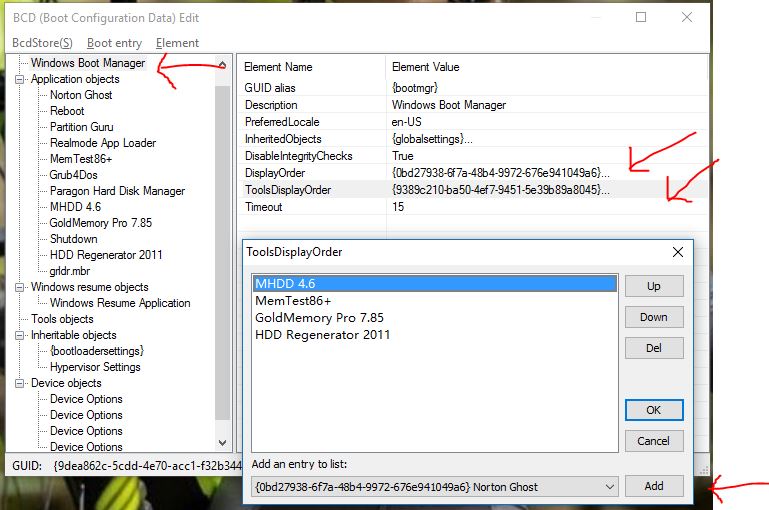Select the Norton Ghost tree entry
The image size is (769, 510).
click(81, 95)
